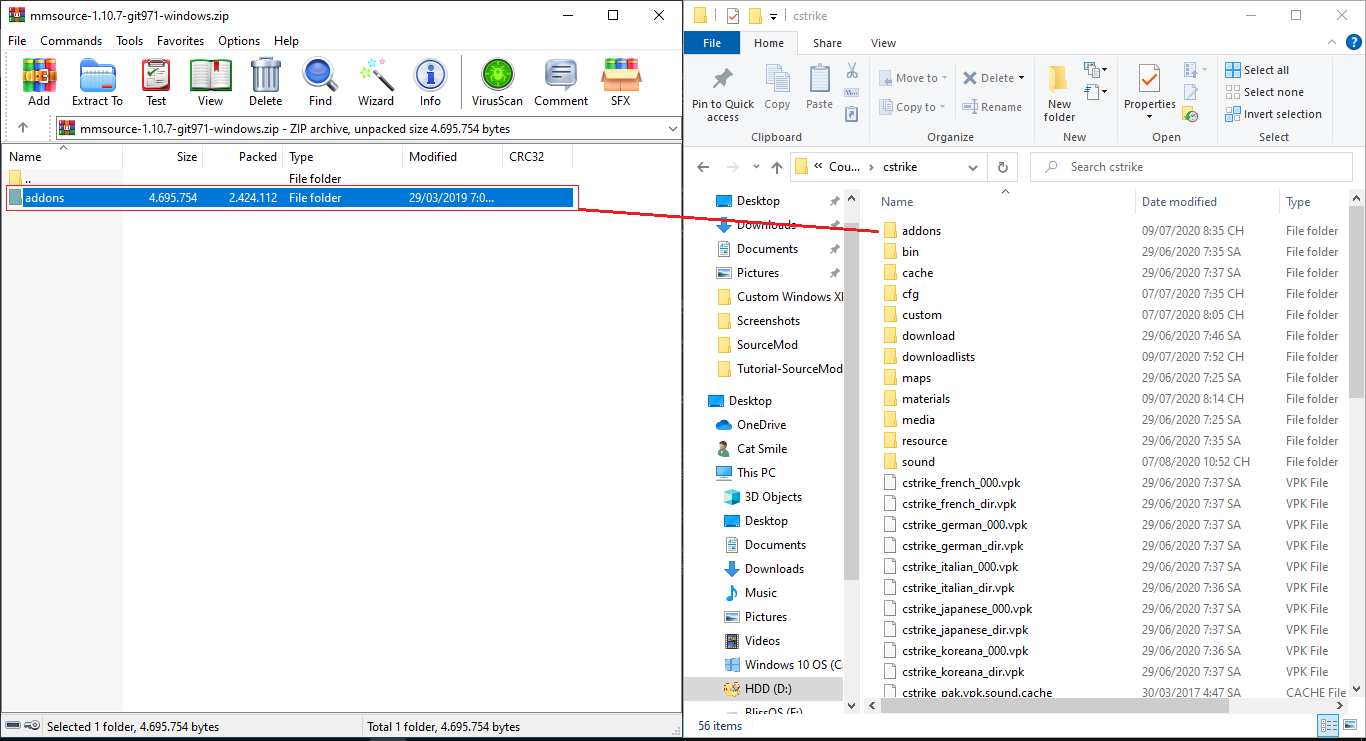Image resolution: width=1366 pixels, height=741 pixels.
Task: Click the Copy icon in Explorer ribbon
Action: coord(777,87)
